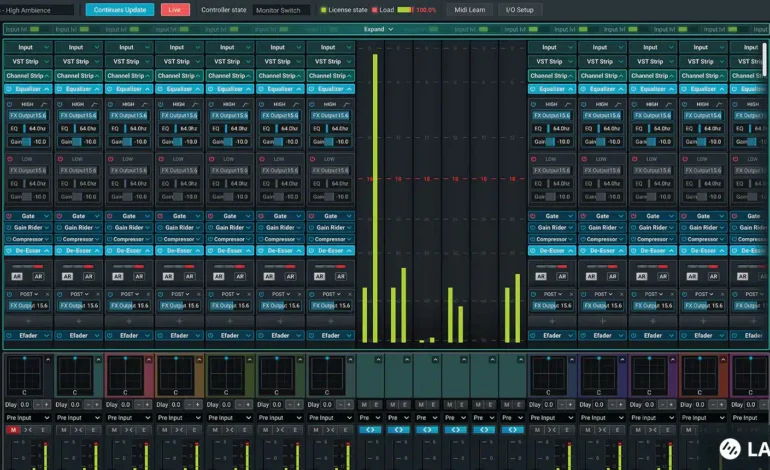Increase delay with plus on blue-framed channel

coord(570,405)
